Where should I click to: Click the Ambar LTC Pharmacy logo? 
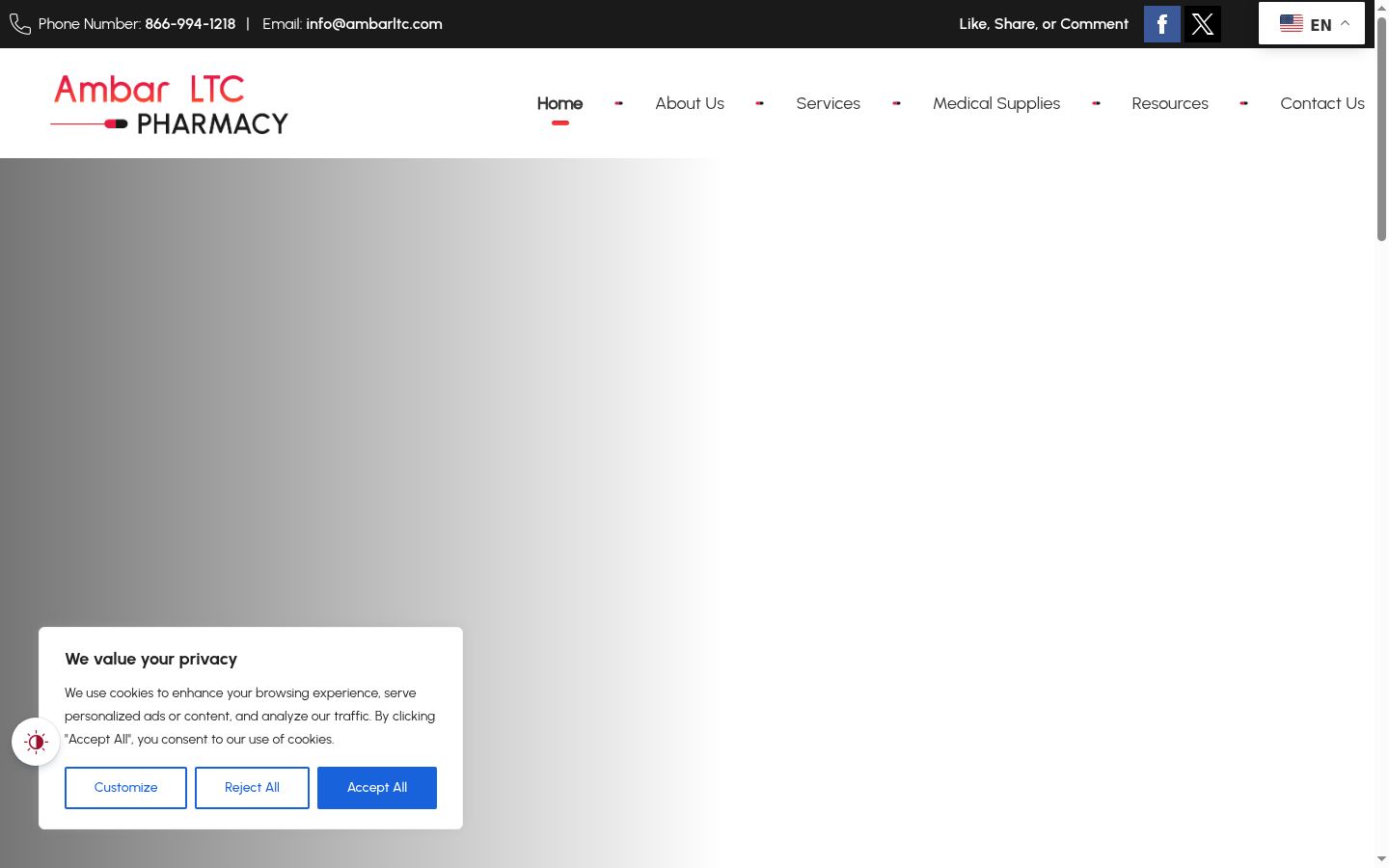pos(170,103)
